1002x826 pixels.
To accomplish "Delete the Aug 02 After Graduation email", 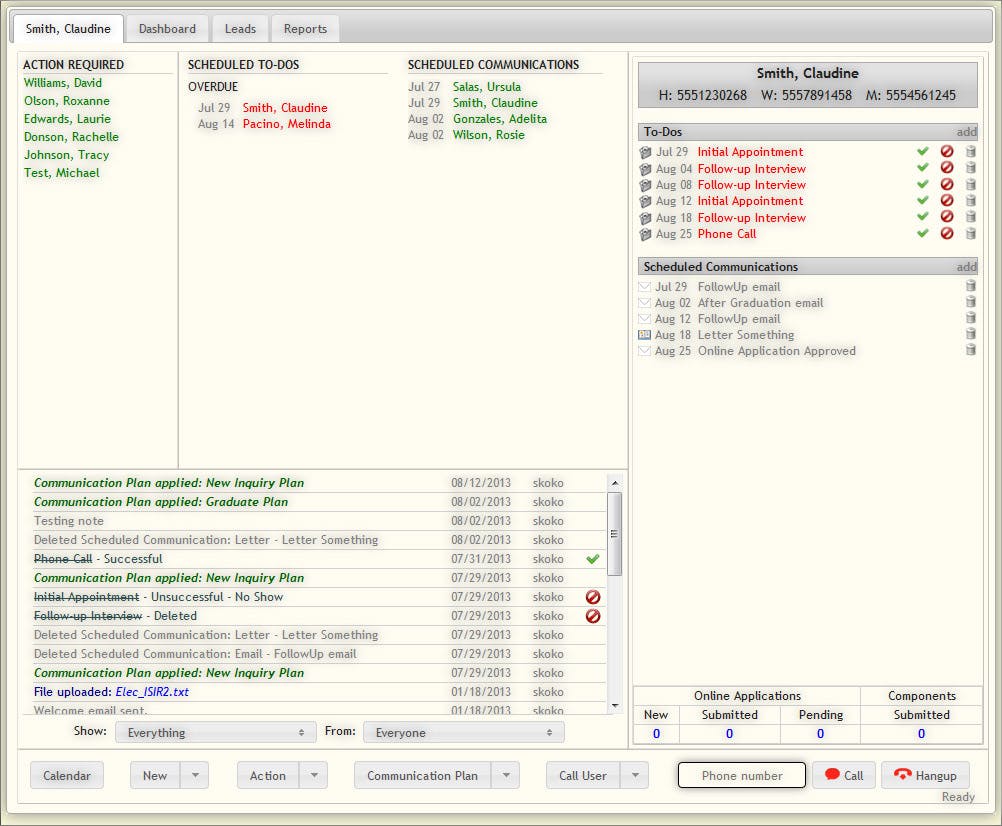I will [971, 302].
